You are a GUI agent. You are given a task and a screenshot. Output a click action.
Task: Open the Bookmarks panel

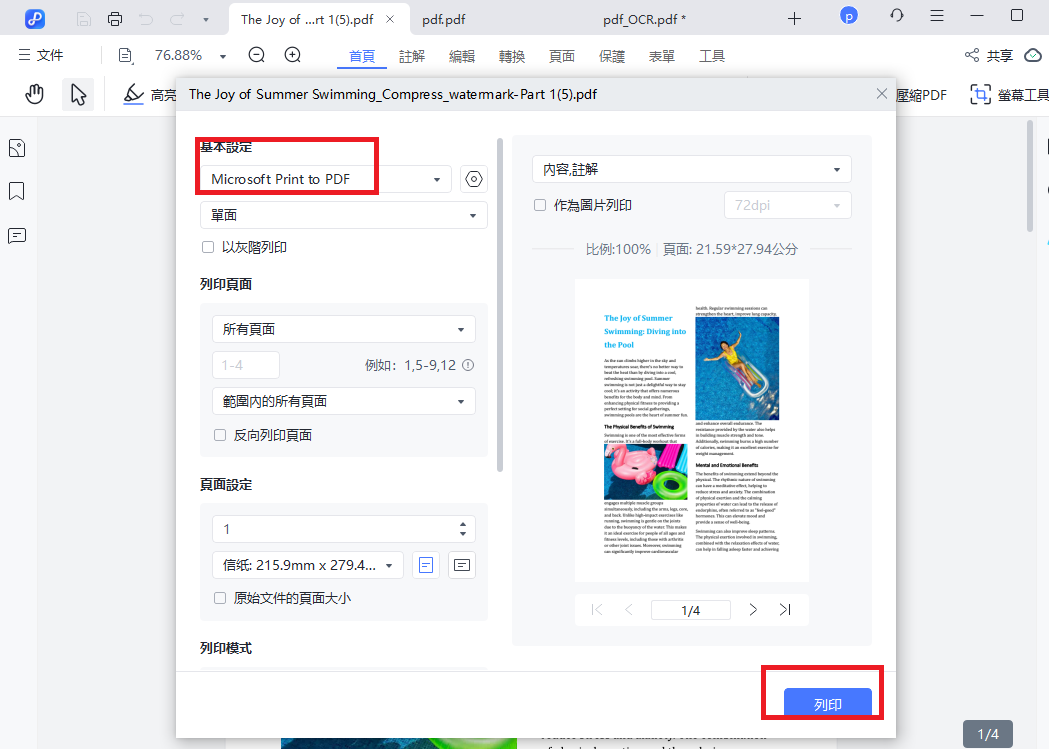(16, 191)
